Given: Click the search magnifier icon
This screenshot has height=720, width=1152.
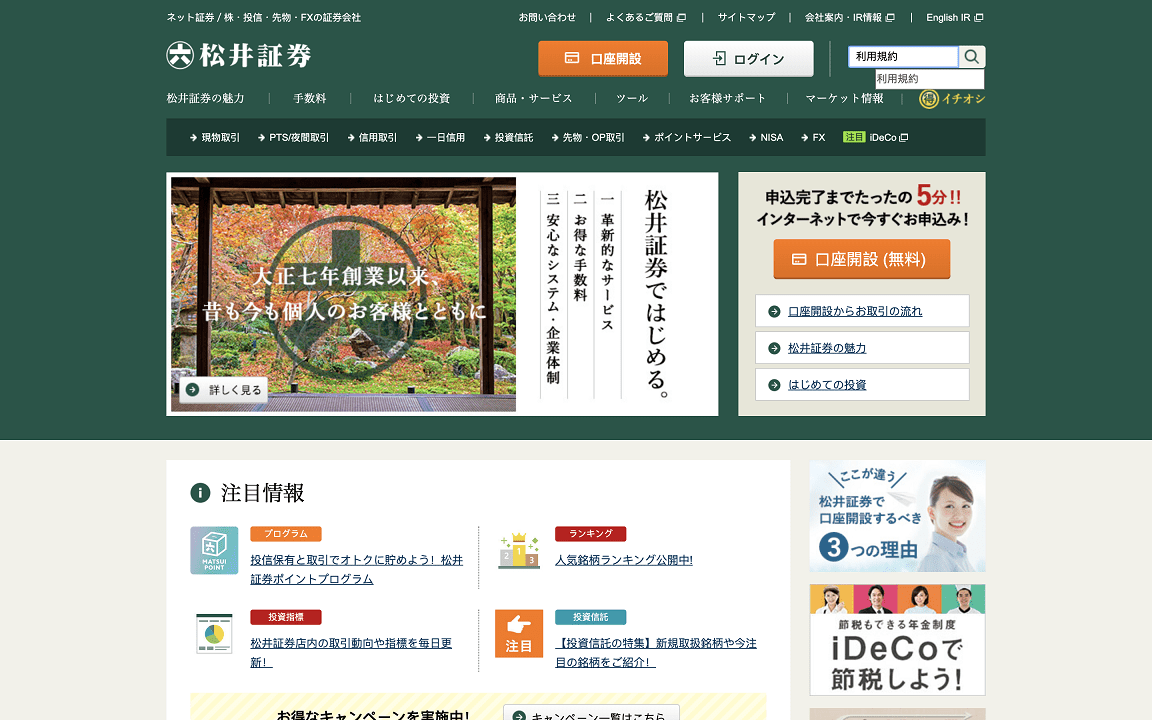Looking at the screenshot, I should [x=972, y=57].
